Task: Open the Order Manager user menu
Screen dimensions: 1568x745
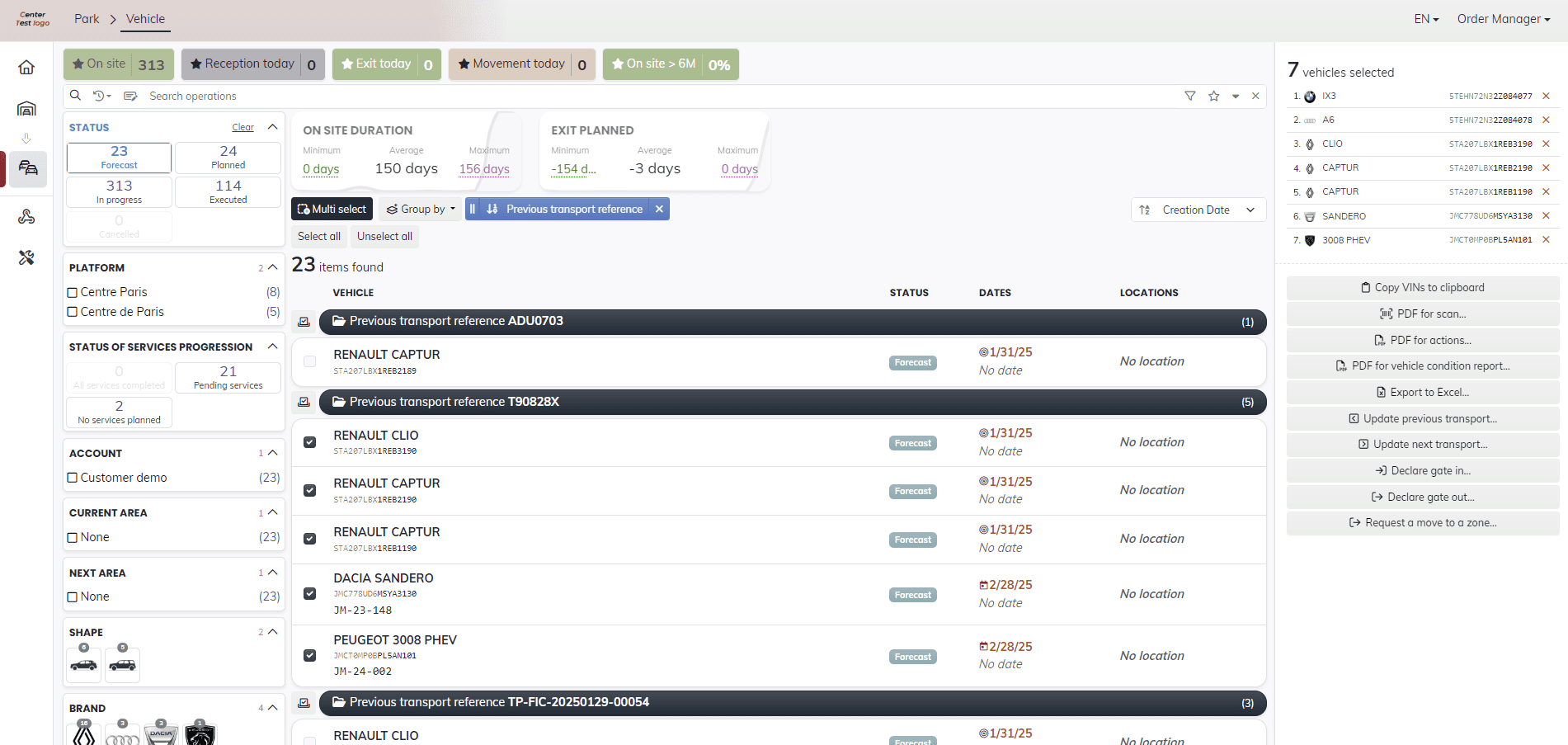Action: (1504, 19)
